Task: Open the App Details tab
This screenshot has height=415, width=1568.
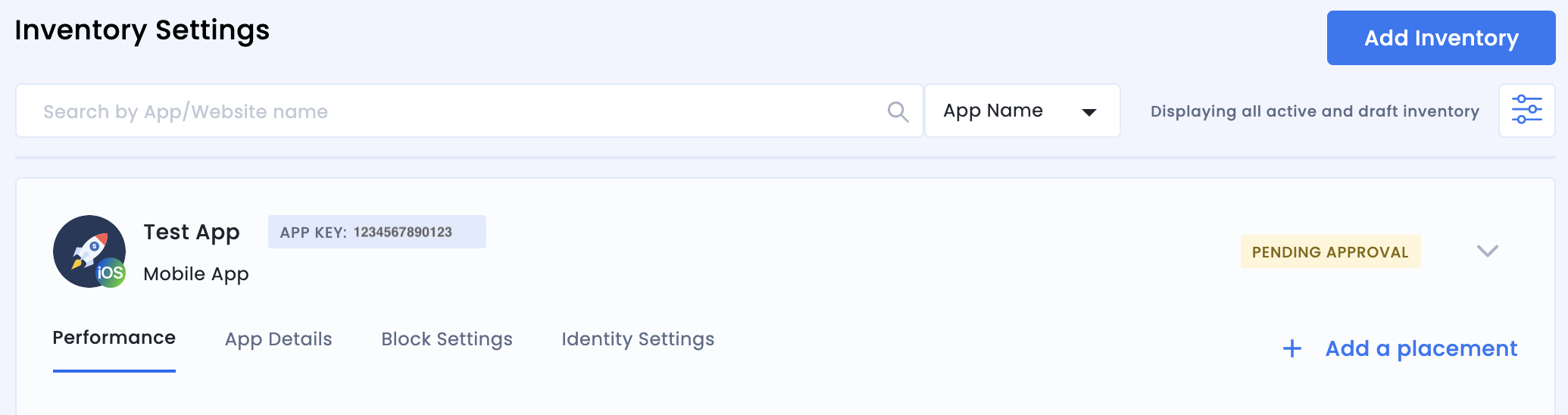Action: (x=278, y=339)
